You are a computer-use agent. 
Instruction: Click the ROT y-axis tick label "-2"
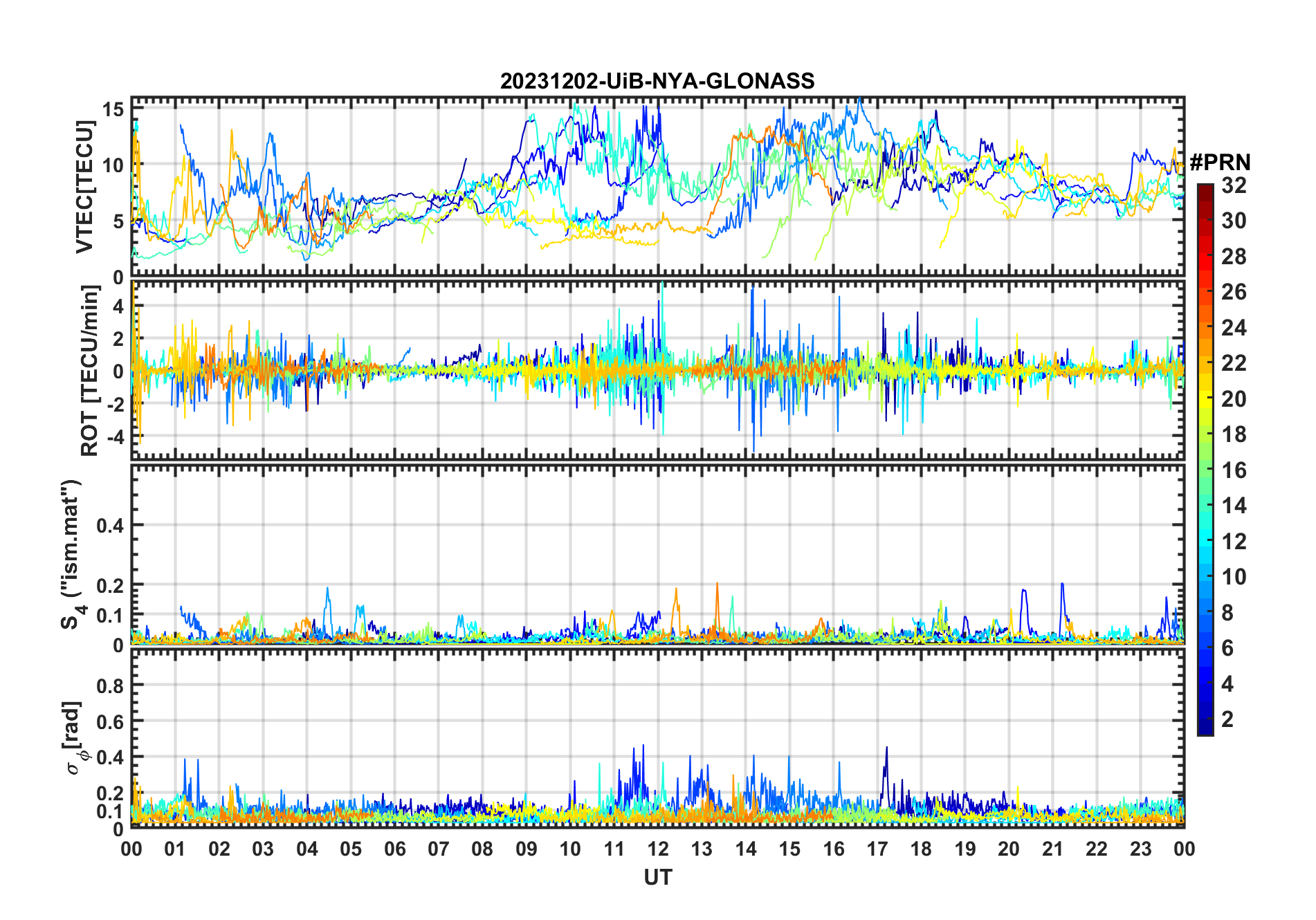click(x=114, y=405)
